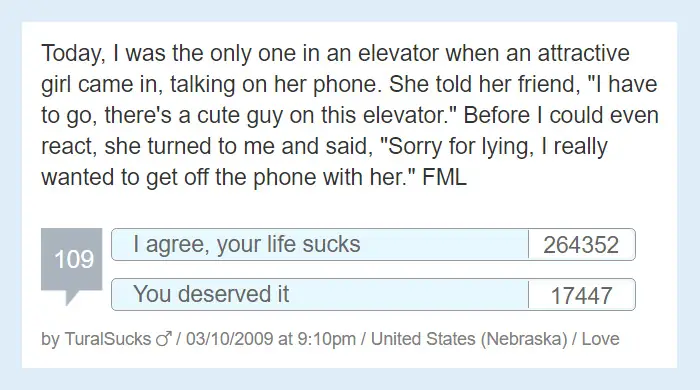Click the quote "Sorry for lying"
The width and height of the screenshot is (700, 390).
pyautogui.click(x=456, y=146)
